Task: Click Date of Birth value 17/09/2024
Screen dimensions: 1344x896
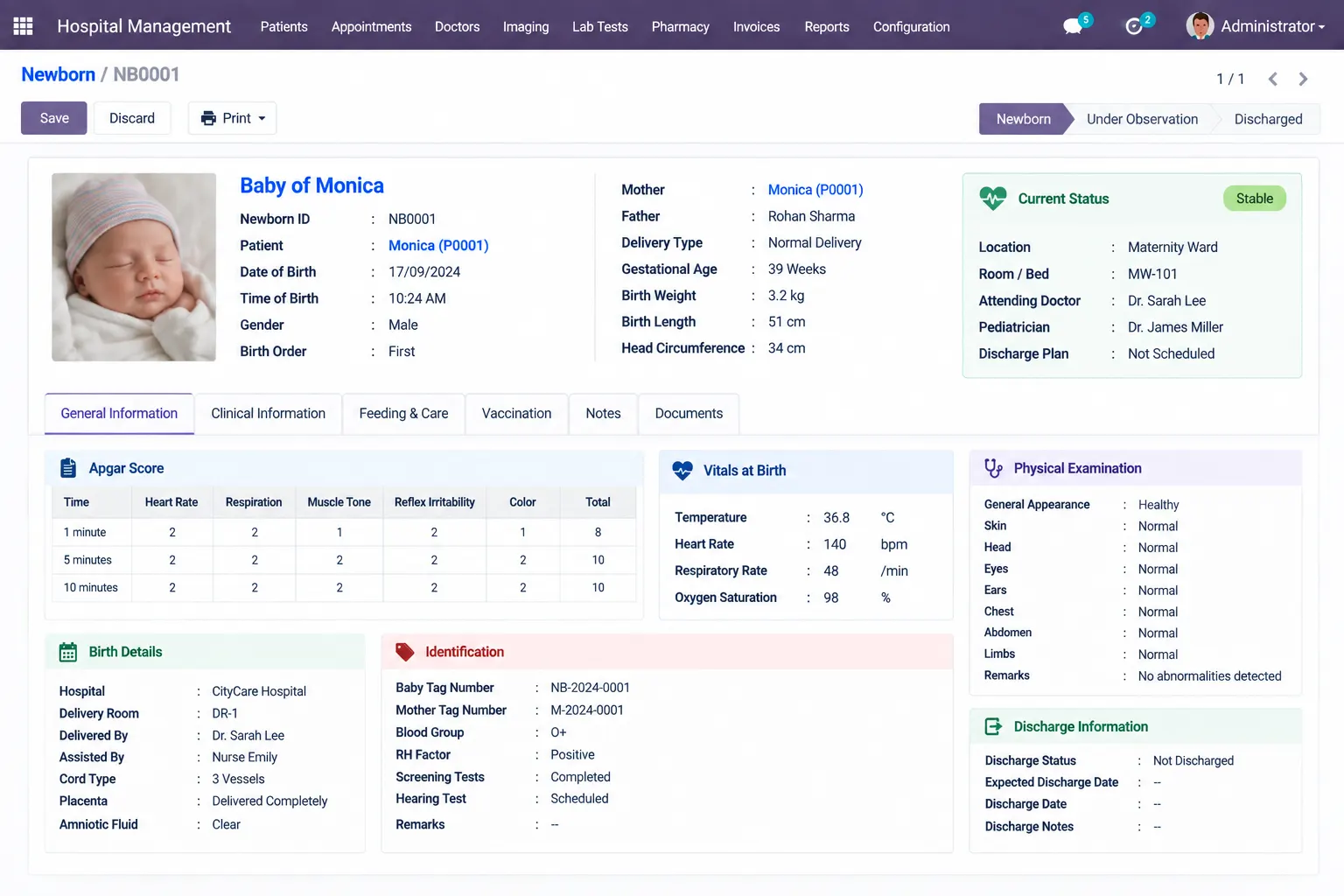Action: pyautogui.click(x=424, y=272)
